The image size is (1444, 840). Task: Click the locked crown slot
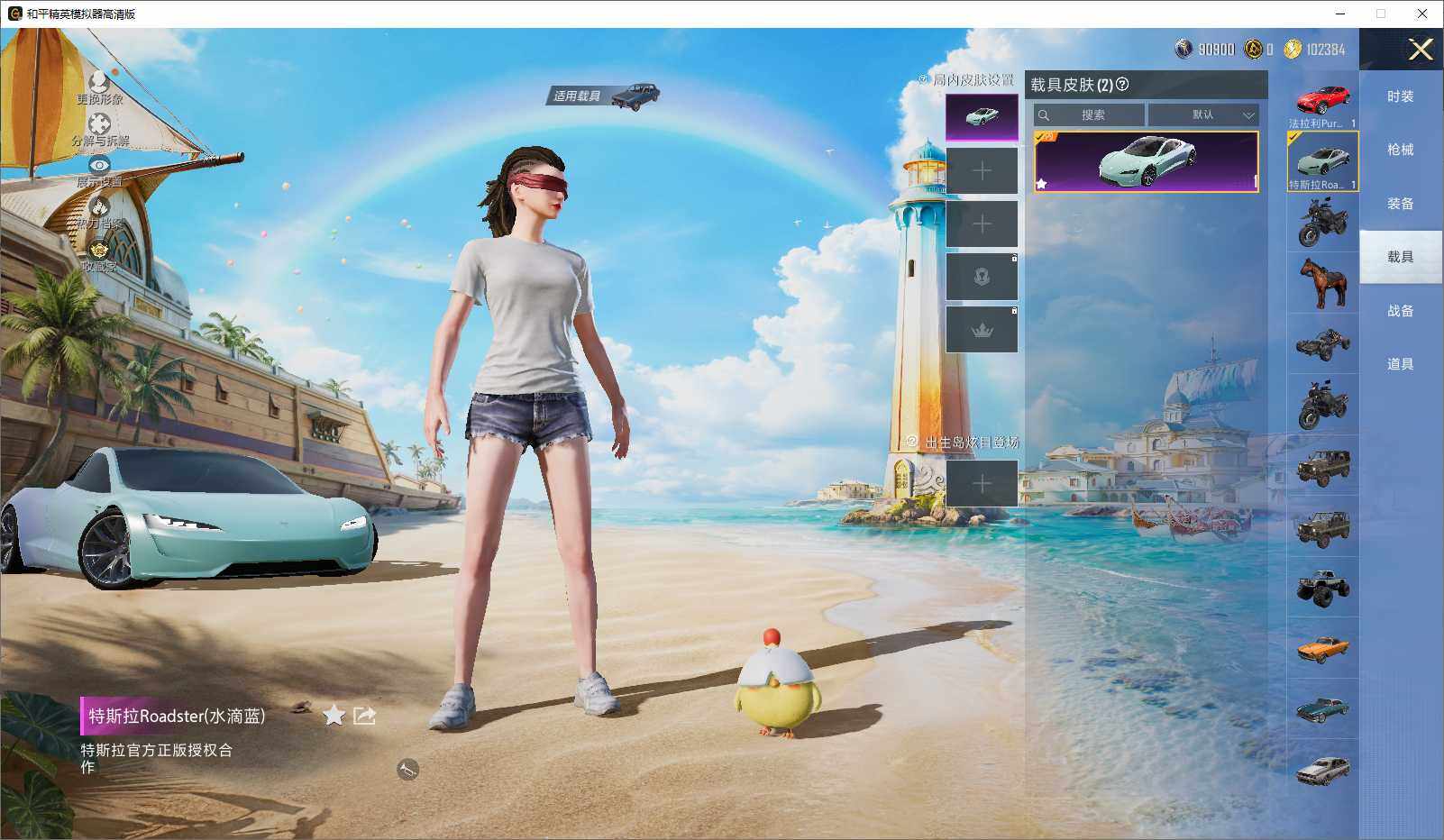982,330
